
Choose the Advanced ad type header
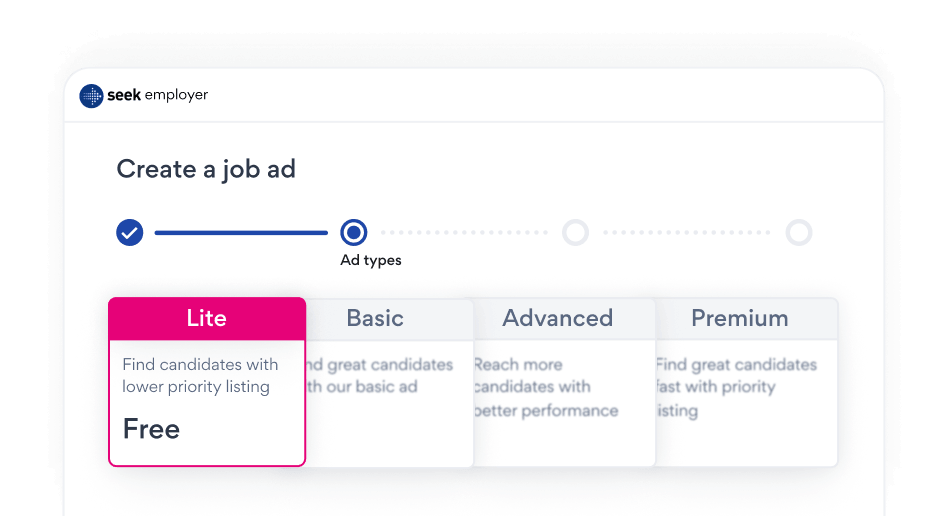click(557, 319)
